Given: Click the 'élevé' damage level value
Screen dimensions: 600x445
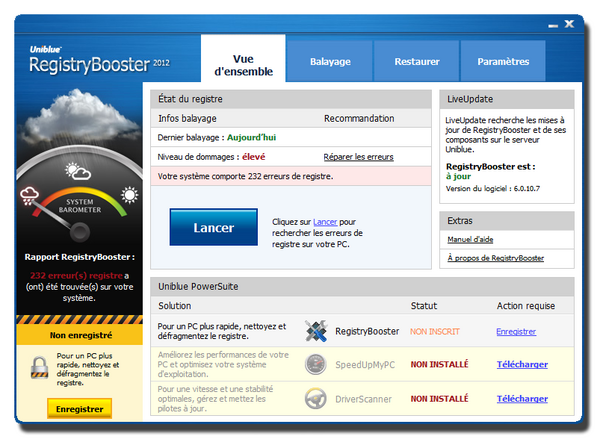Looking at the screenshot, I should click(x=253, y=157).
